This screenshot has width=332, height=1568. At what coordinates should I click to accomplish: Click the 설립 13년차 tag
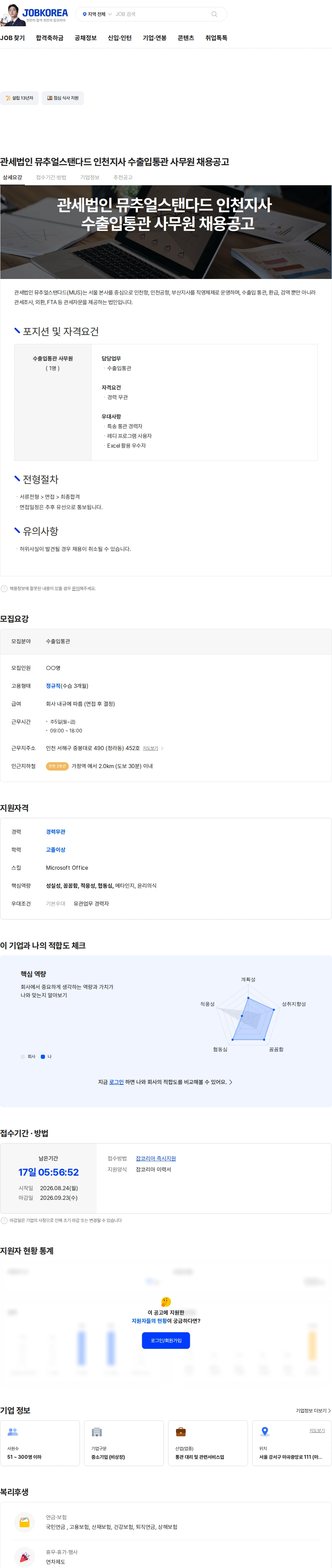coord(19,98)
